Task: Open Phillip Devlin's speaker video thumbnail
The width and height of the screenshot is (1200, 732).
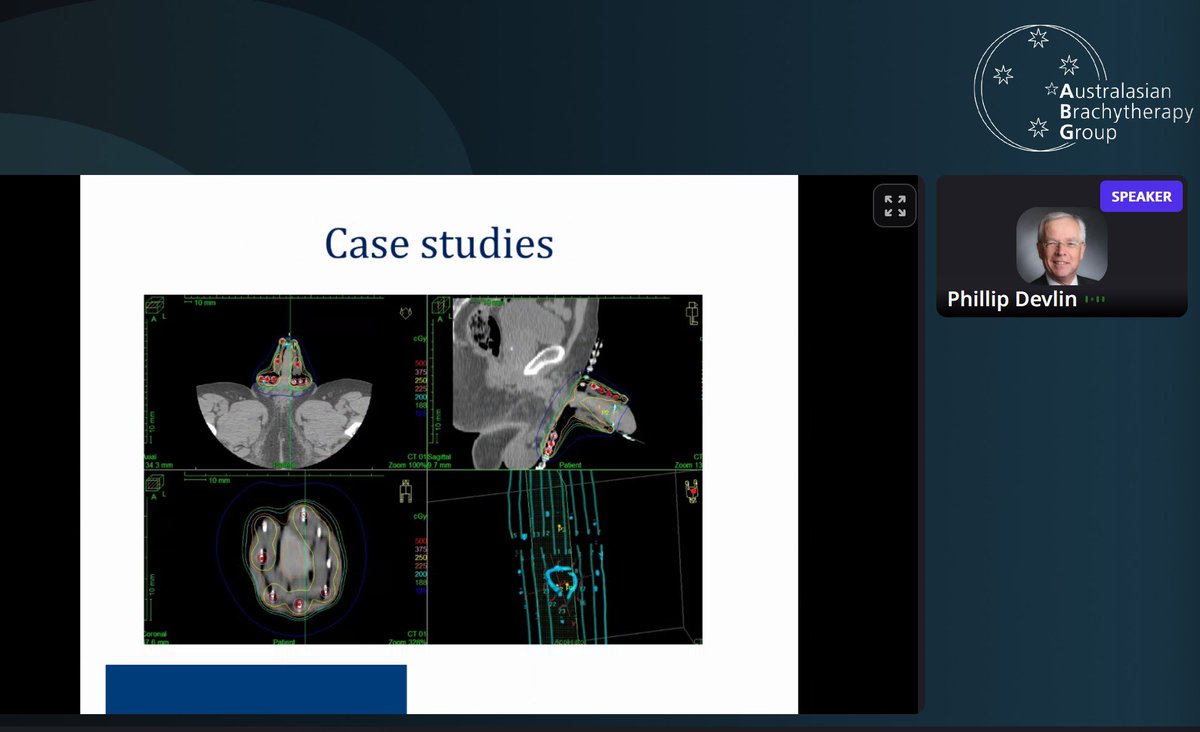Action: pos(1062,247)
